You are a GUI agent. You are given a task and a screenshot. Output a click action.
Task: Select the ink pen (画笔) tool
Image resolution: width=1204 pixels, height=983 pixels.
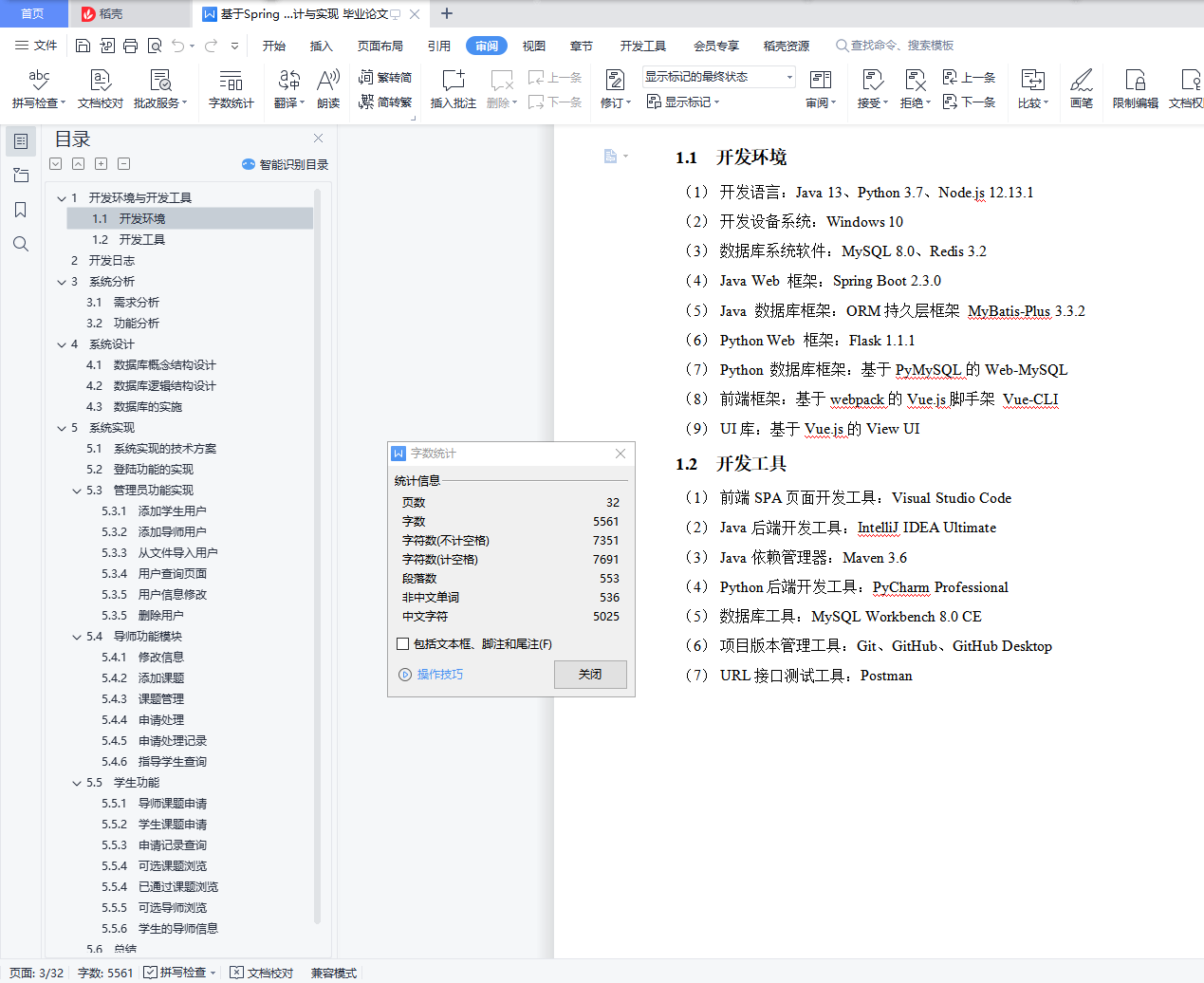click(1082, 89)
